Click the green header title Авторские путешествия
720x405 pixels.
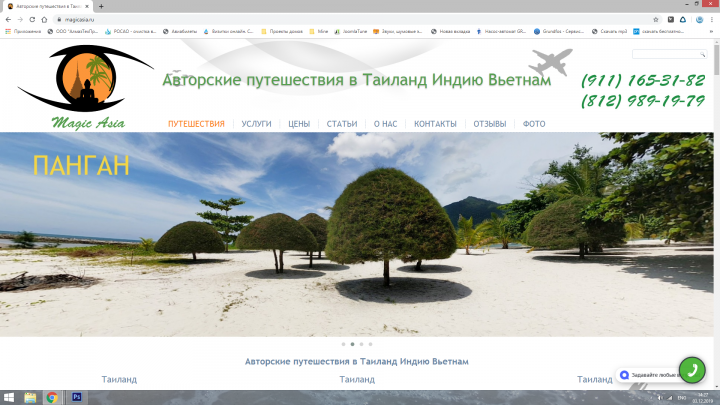[x=356, y=80]
